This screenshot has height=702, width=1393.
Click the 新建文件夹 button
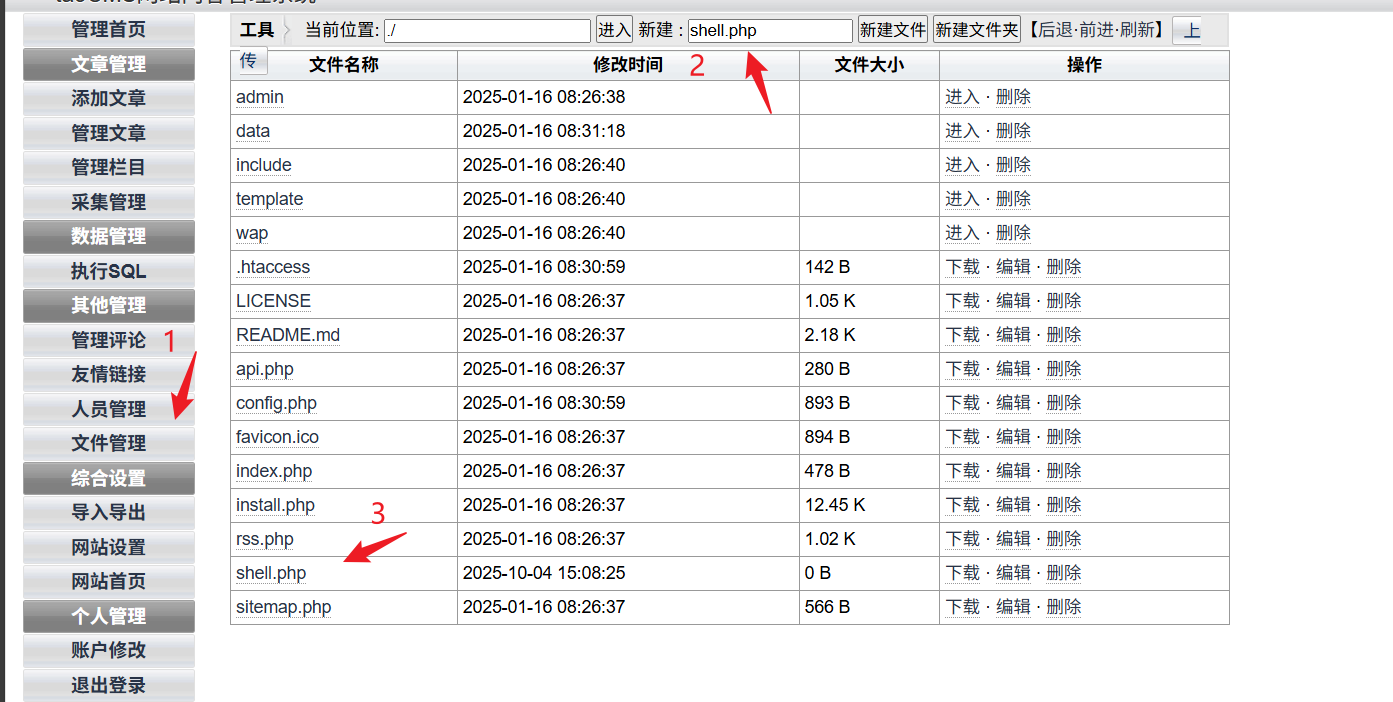click(x=976, y=30)
